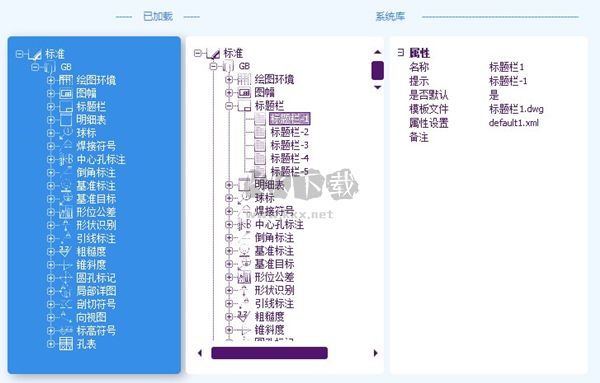Click 球标 icon in loaded panel
The height and width of the screenshot is (383, 600).
coord(66,133)
